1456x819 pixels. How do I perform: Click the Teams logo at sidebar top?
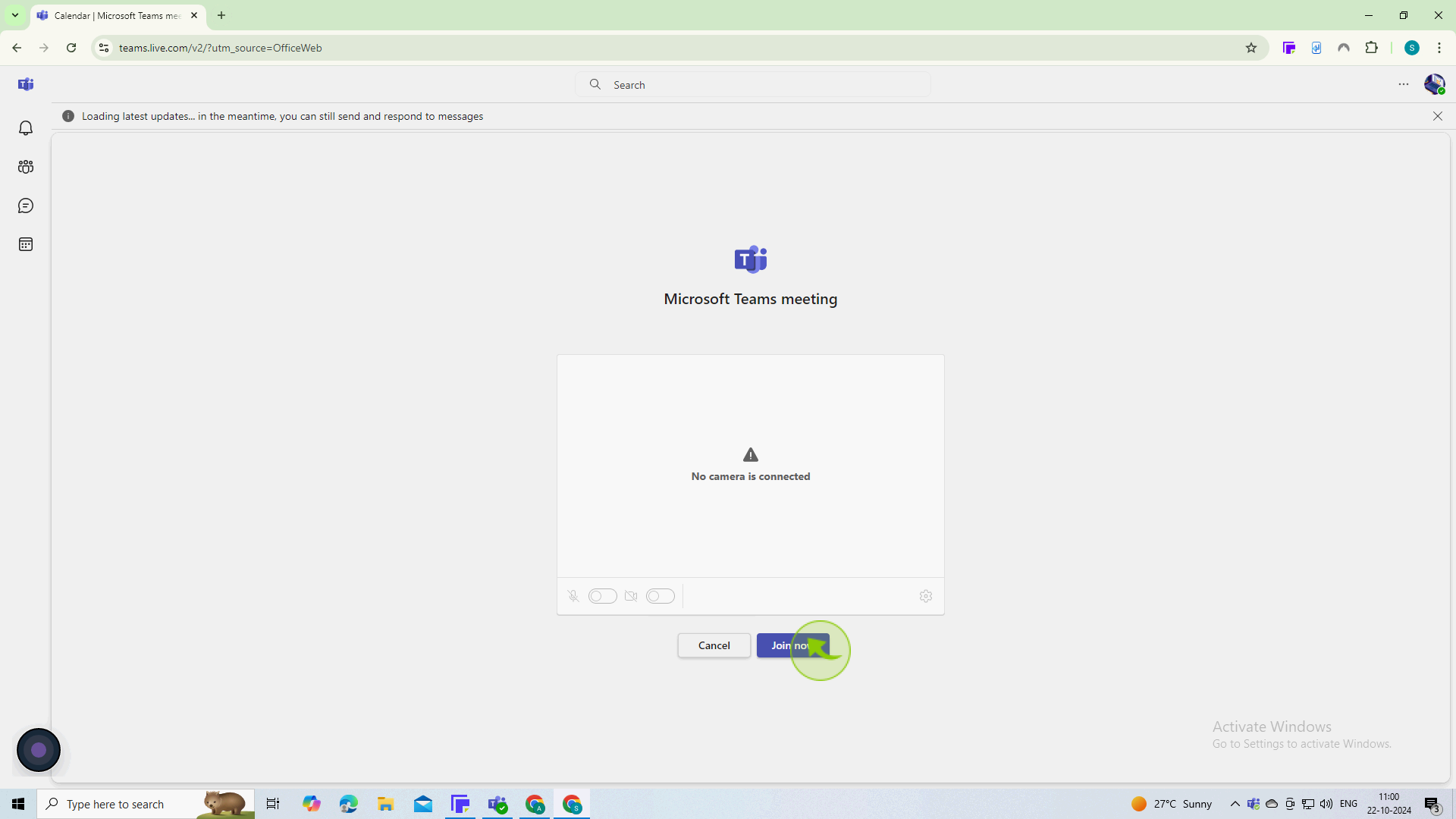coord(26,84)
